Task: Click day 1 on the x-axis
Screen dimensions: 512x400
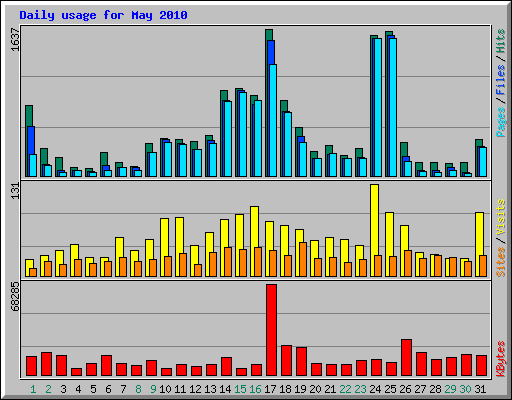Action: click(33, 389)
